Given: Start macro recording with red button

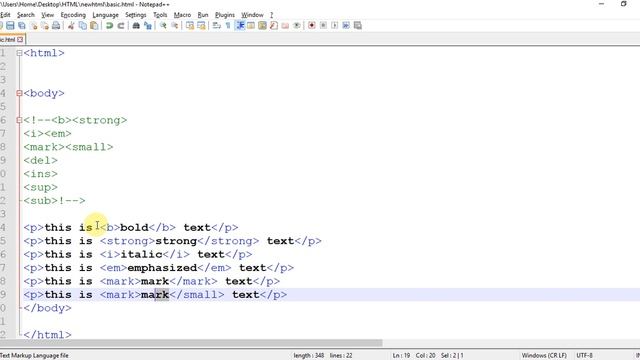Looking at the screenshot, I should coord(312,26).
